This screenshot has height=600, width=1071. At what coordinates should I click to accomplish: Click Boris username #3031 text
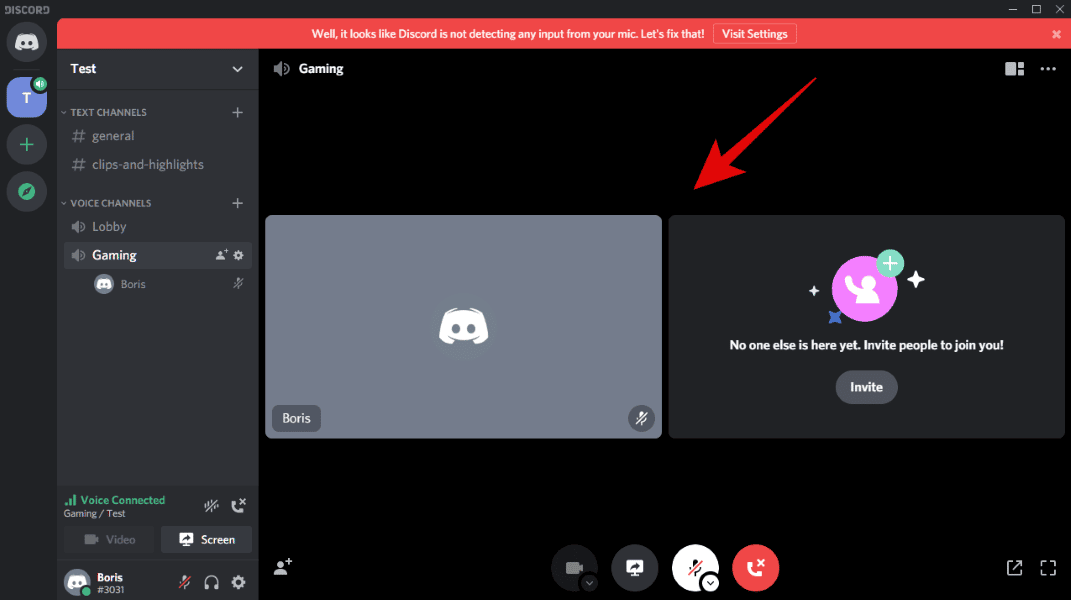tap(110, 583)
